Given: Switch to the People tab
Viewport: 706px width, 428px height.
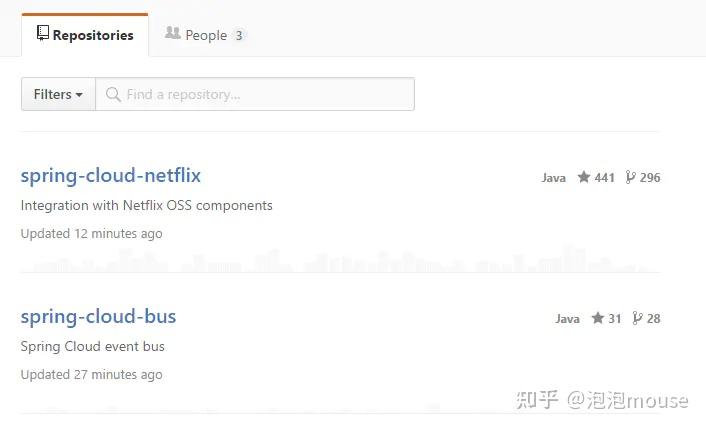Looking at the screenshot, I should (x=205, y=35).
